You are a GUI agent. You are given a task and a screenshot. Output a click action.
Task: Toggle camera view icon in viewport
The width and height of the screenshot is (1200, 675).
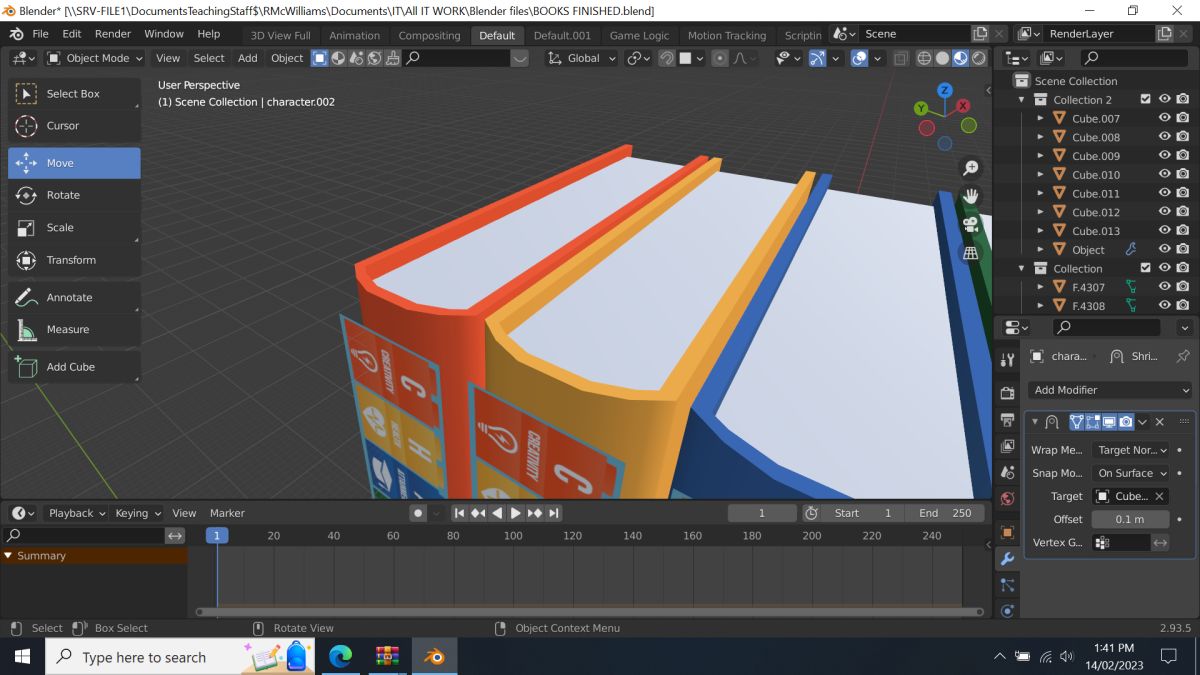click(x=970, y=224)
